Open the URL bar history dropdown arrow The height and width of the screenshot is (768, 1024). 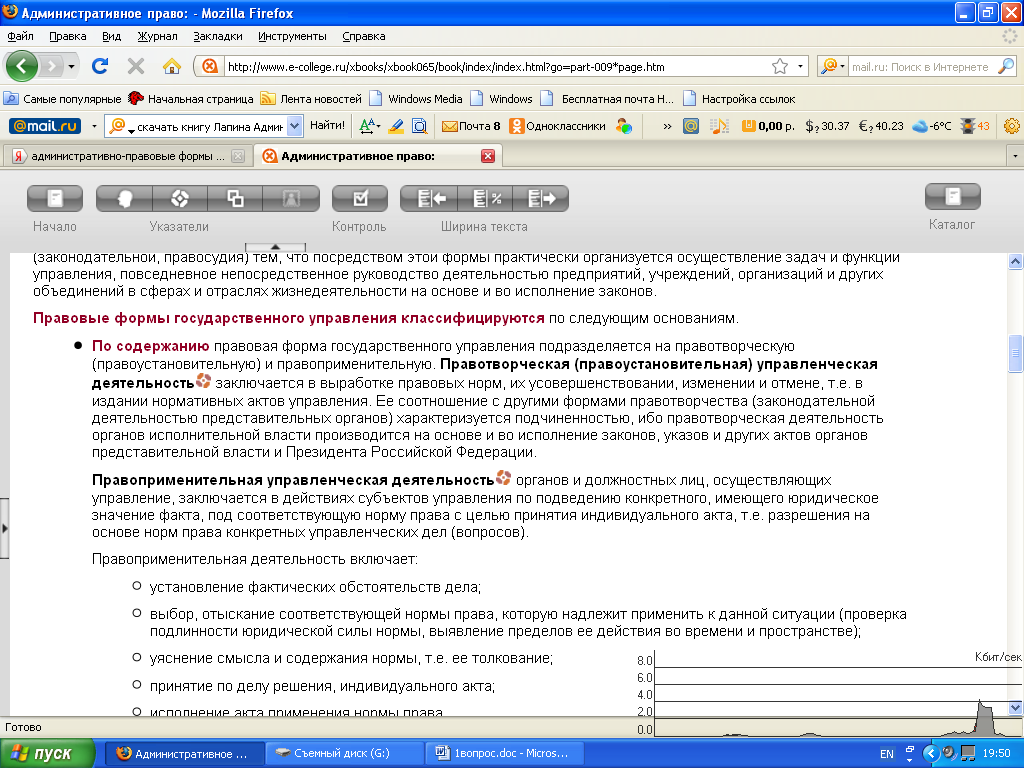800,67
